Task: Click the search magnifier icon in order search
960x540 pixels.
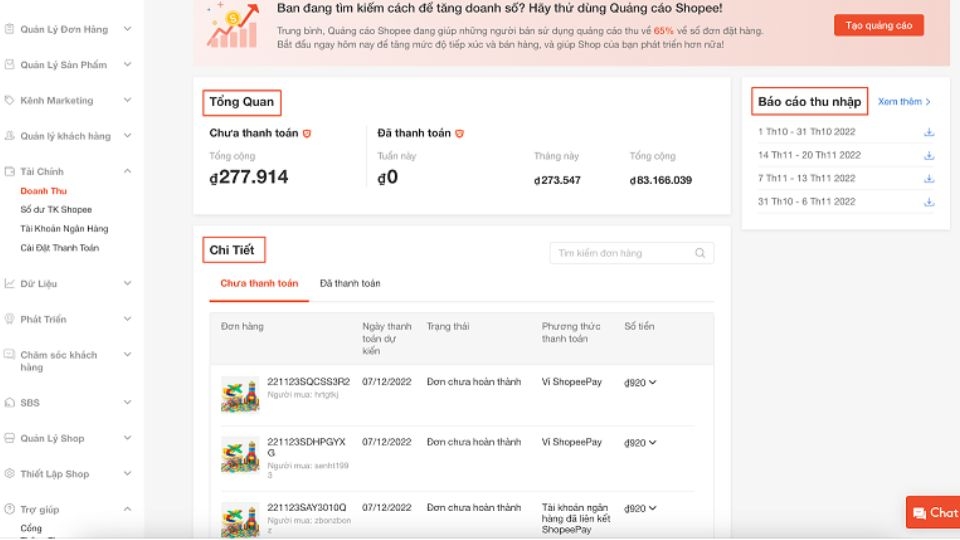Action: point(700,253)
